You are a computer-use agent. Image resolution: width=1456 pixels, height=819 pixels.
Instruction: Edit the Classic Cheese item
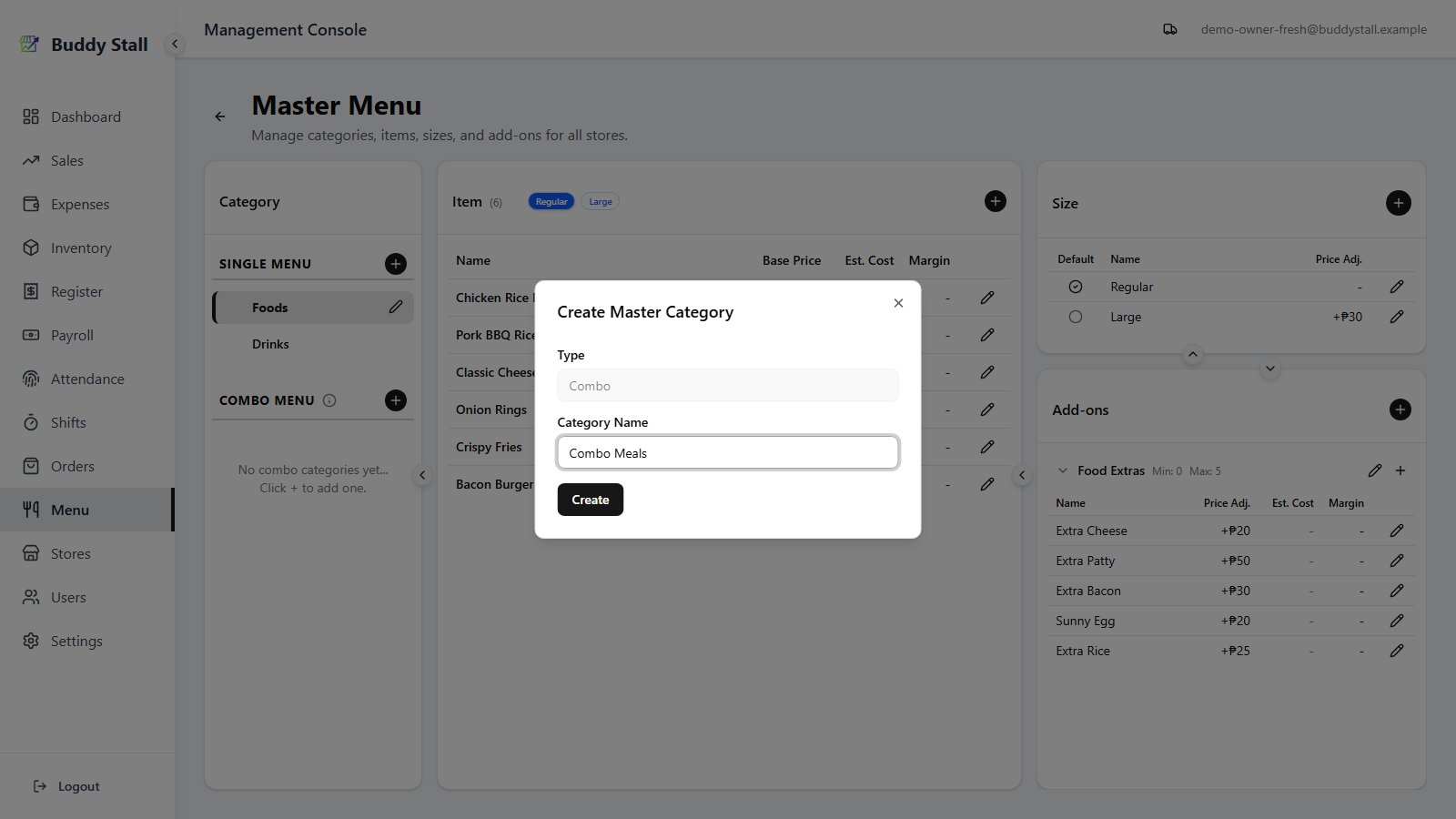987,372
